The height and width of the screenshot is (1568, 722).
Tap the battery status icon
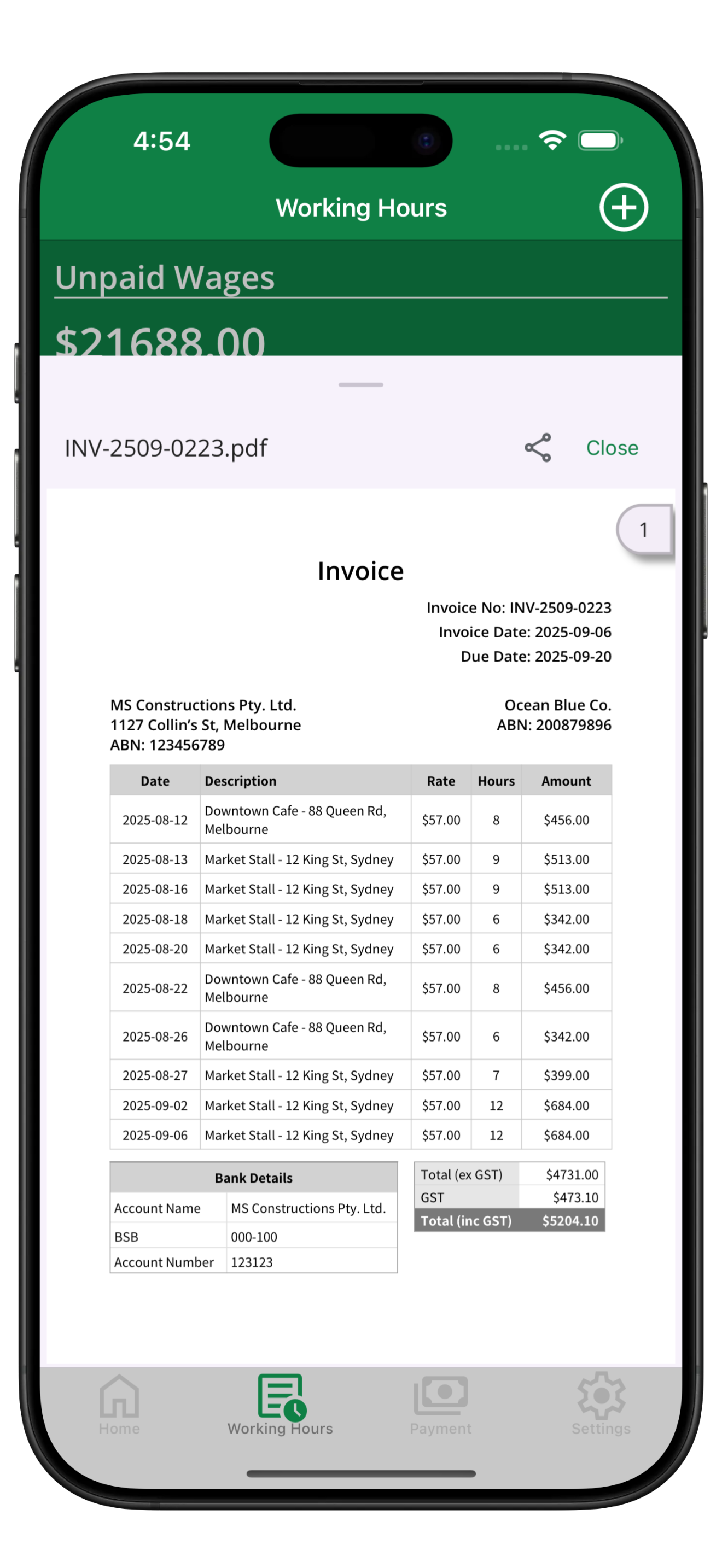tap(599, 141)
